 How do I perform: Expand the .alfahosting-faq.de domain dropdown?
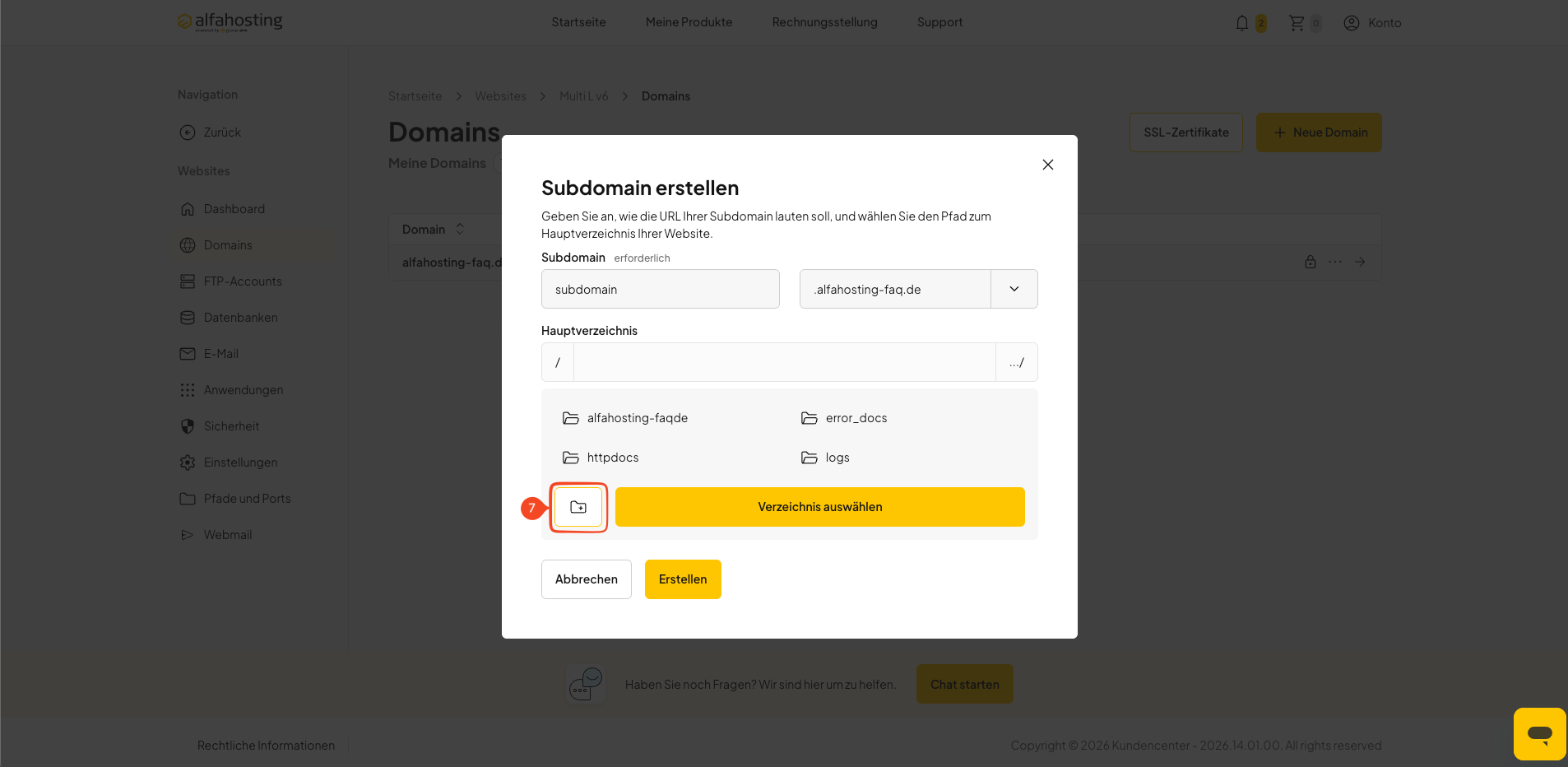1014,289
